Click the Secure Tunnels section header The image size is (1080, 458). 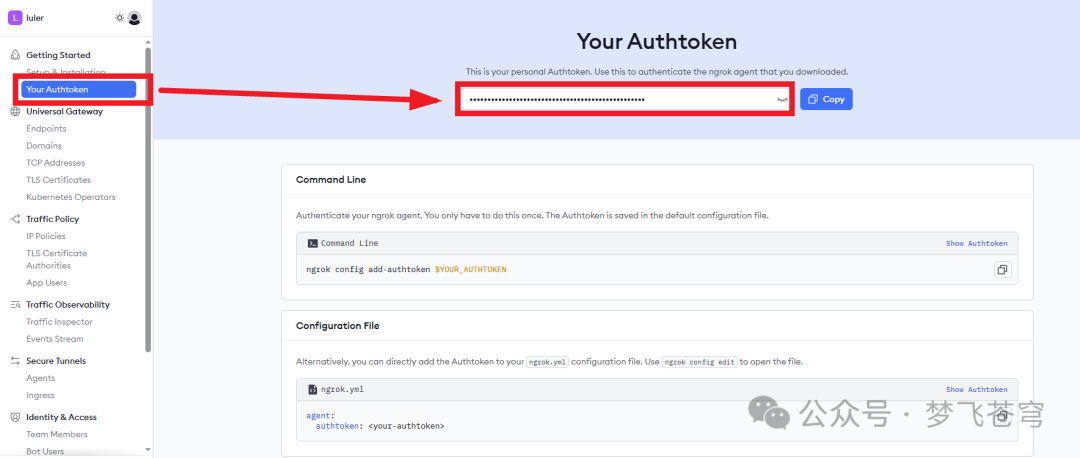56,361
